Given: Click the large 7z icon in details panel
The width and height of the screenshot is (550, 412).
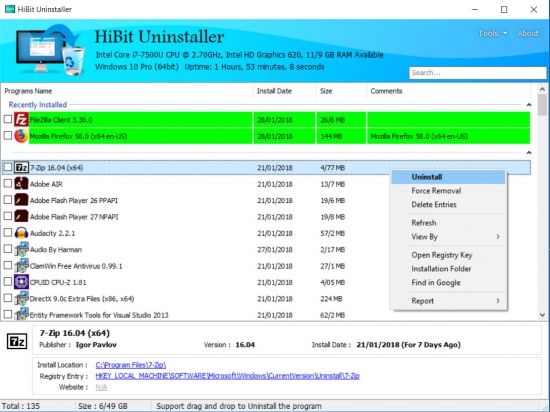Looking at the screenshot, I should tap(17, 341).
